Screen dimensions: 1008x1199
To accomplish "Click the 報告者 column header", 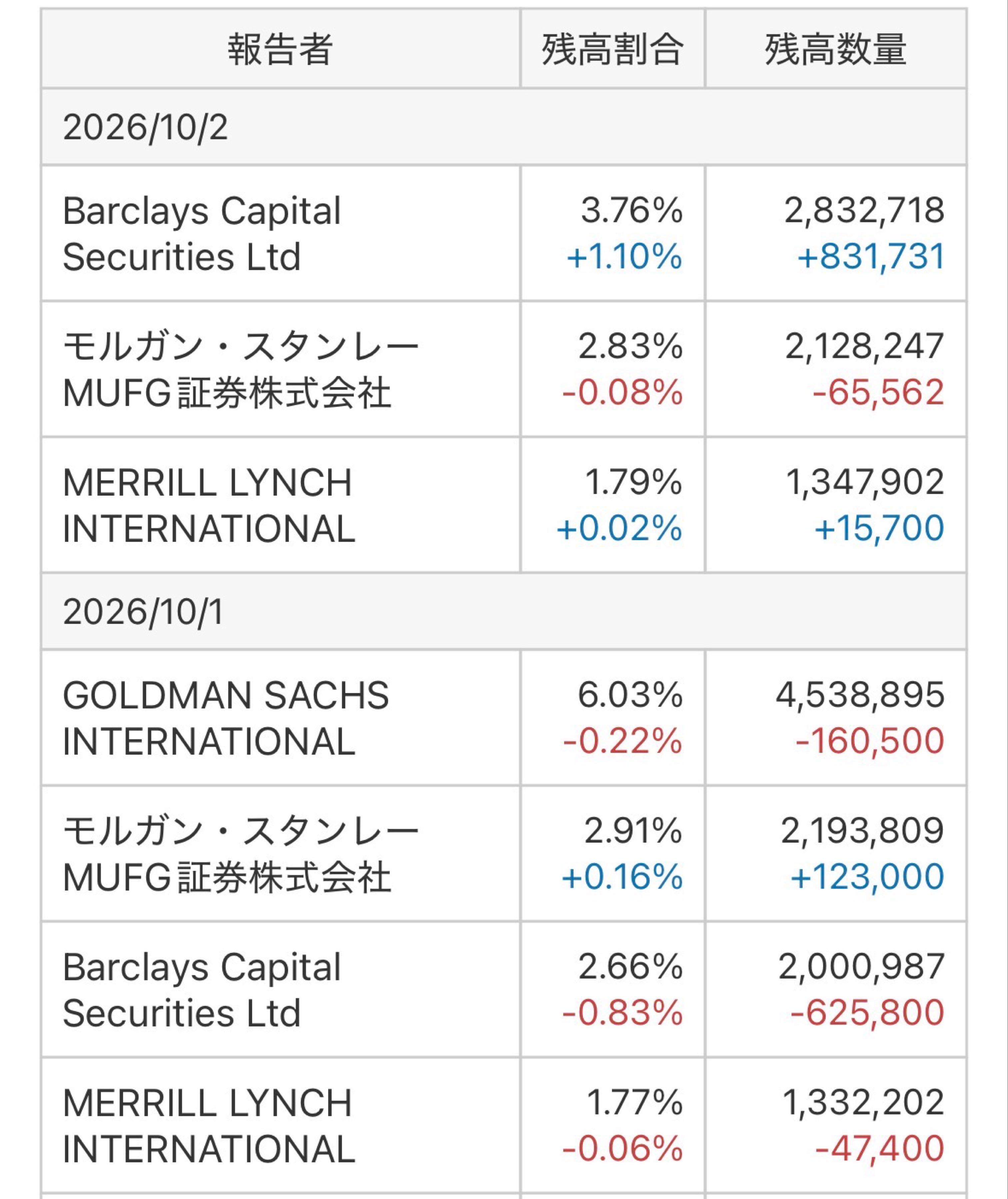I will click(x=280, y=49).
